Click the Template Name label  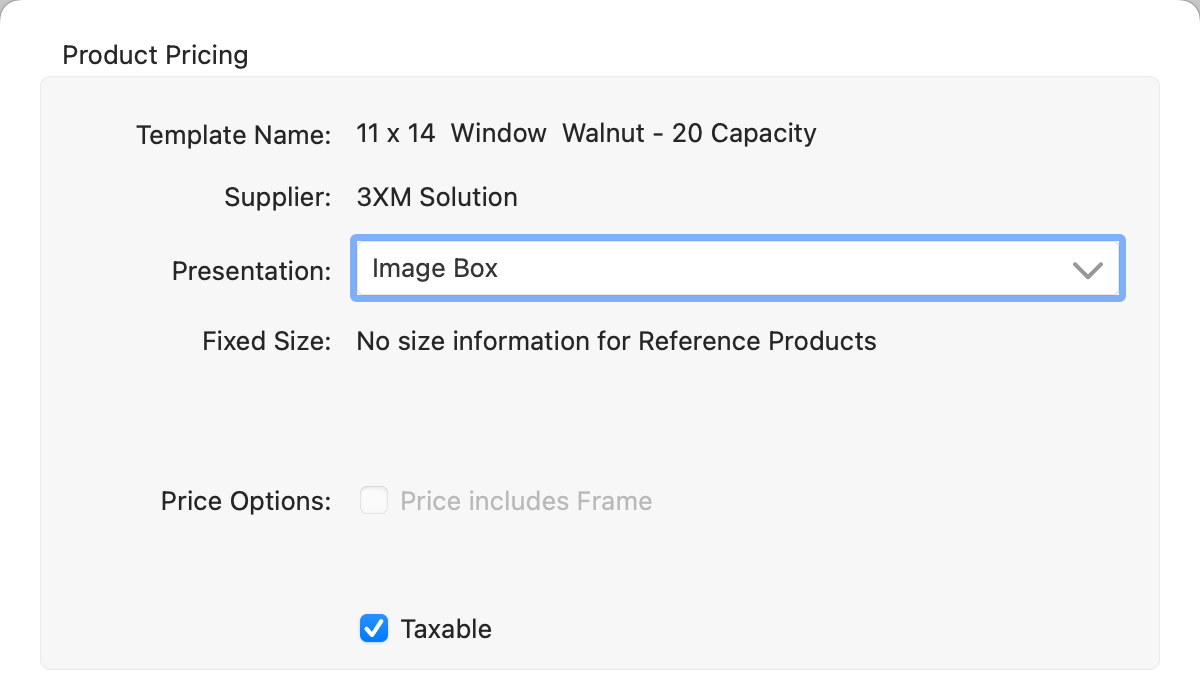point(233,134)
